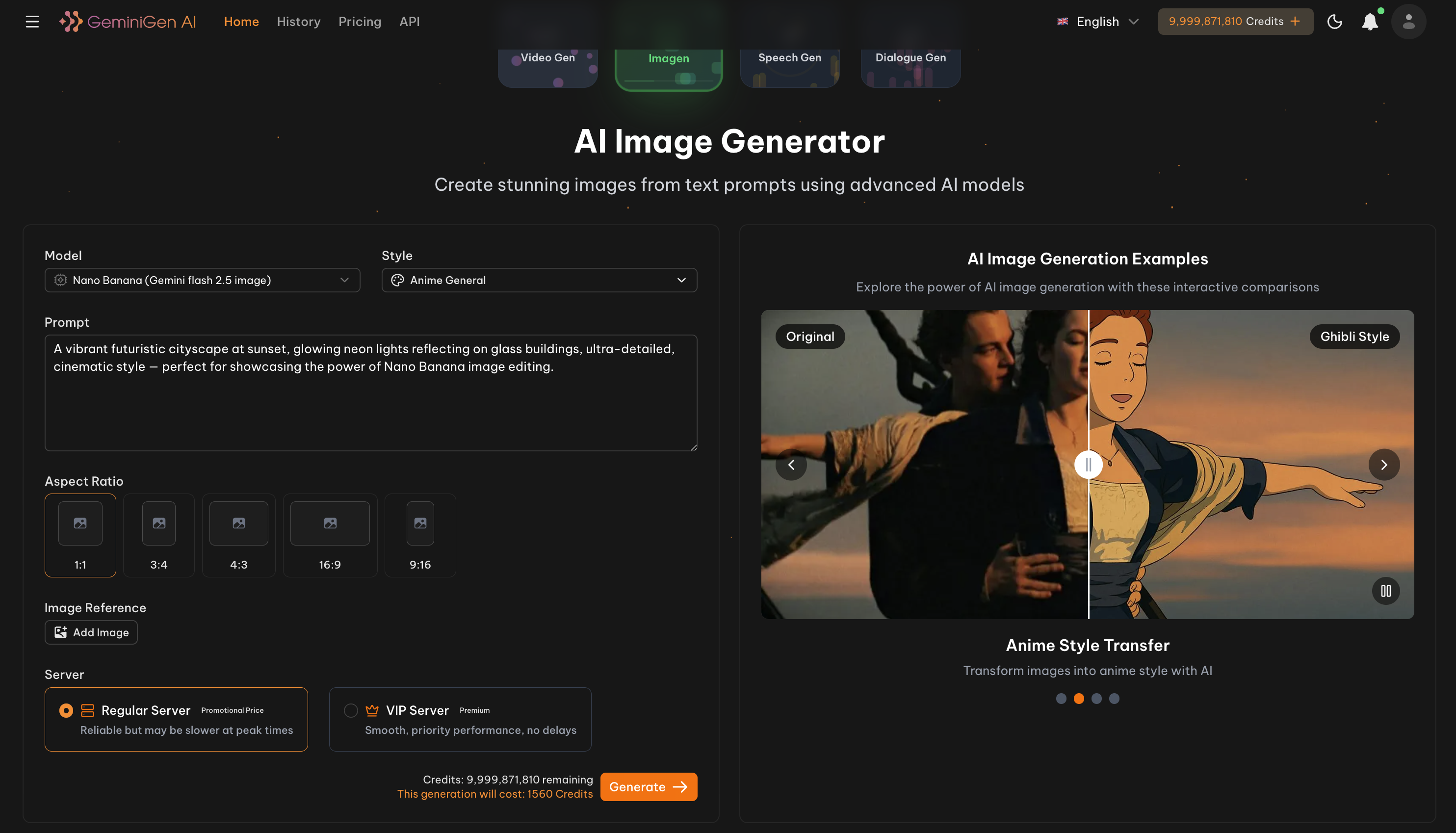Go to previous example image
1456x833 pixels.
pos(791,465)
